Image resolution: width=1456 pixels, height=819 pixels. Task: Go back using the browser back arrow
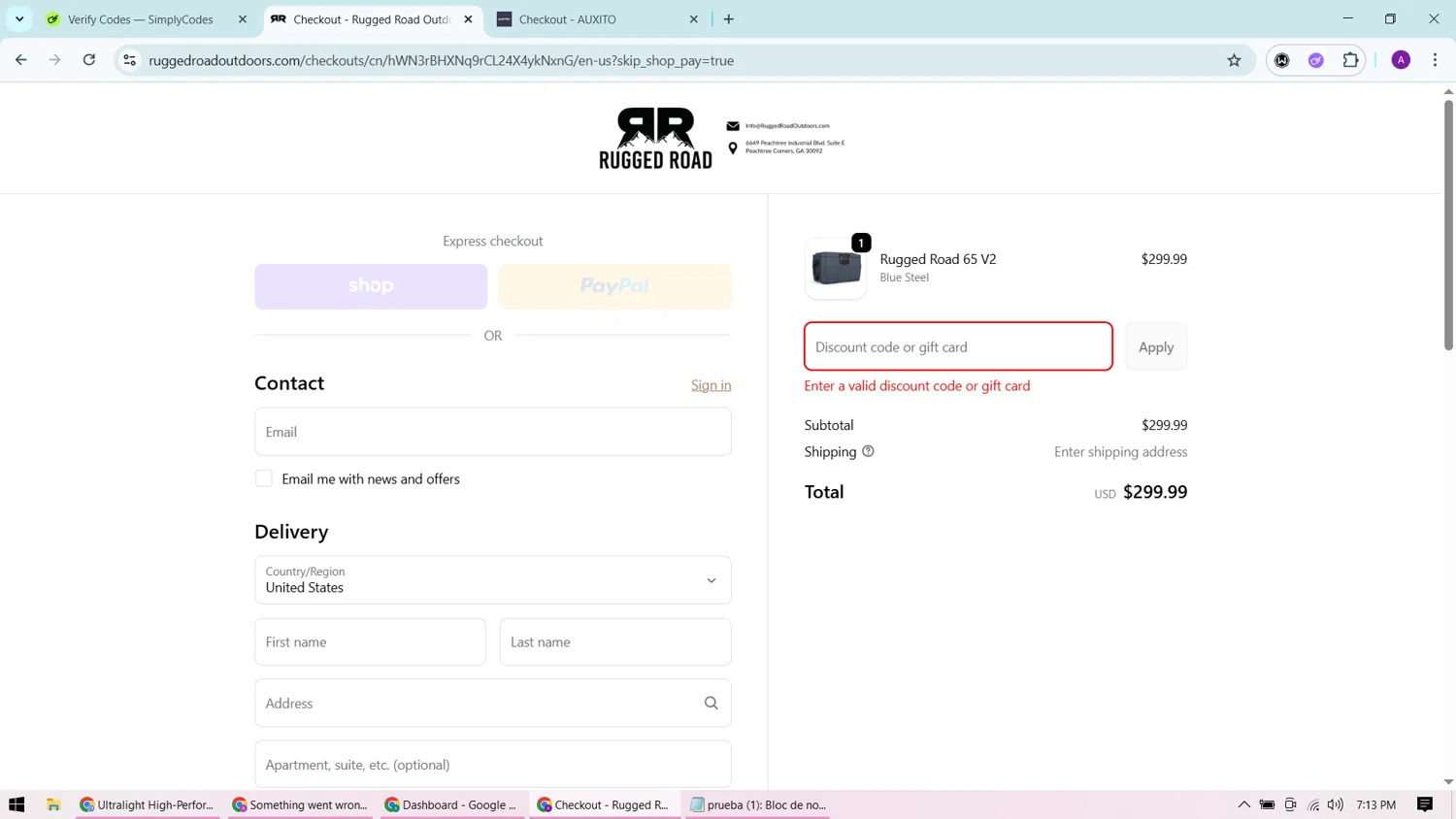pos(21,60)
